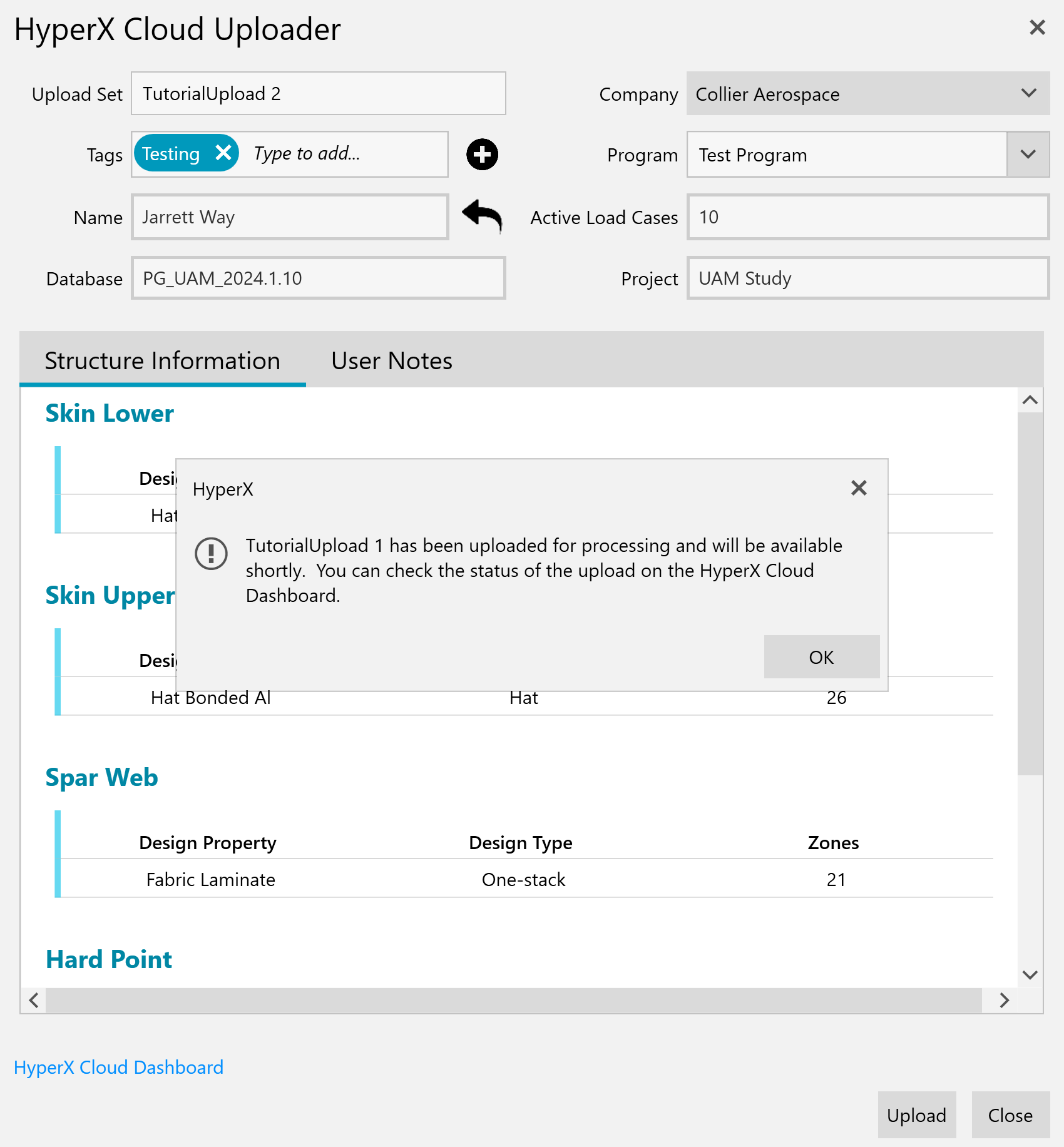Click the Spar Web Zones column header

tap(834, 843)
